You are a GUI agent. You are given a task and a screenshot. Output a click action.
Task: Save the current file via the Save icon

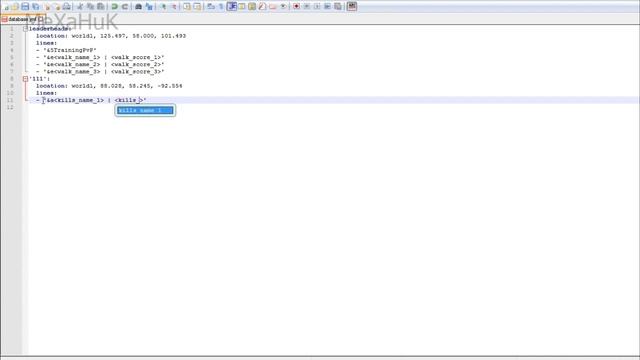[25, 7]
